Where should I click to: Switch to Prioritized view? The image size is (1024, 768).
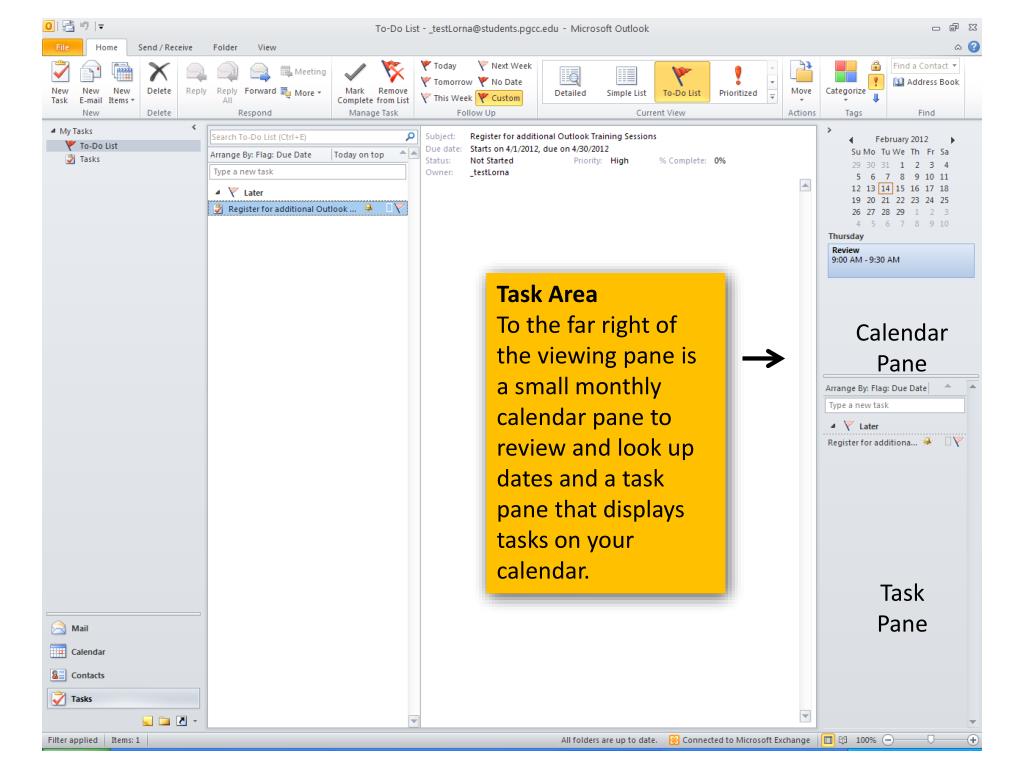pyautogui.click(x=738, y=81)
